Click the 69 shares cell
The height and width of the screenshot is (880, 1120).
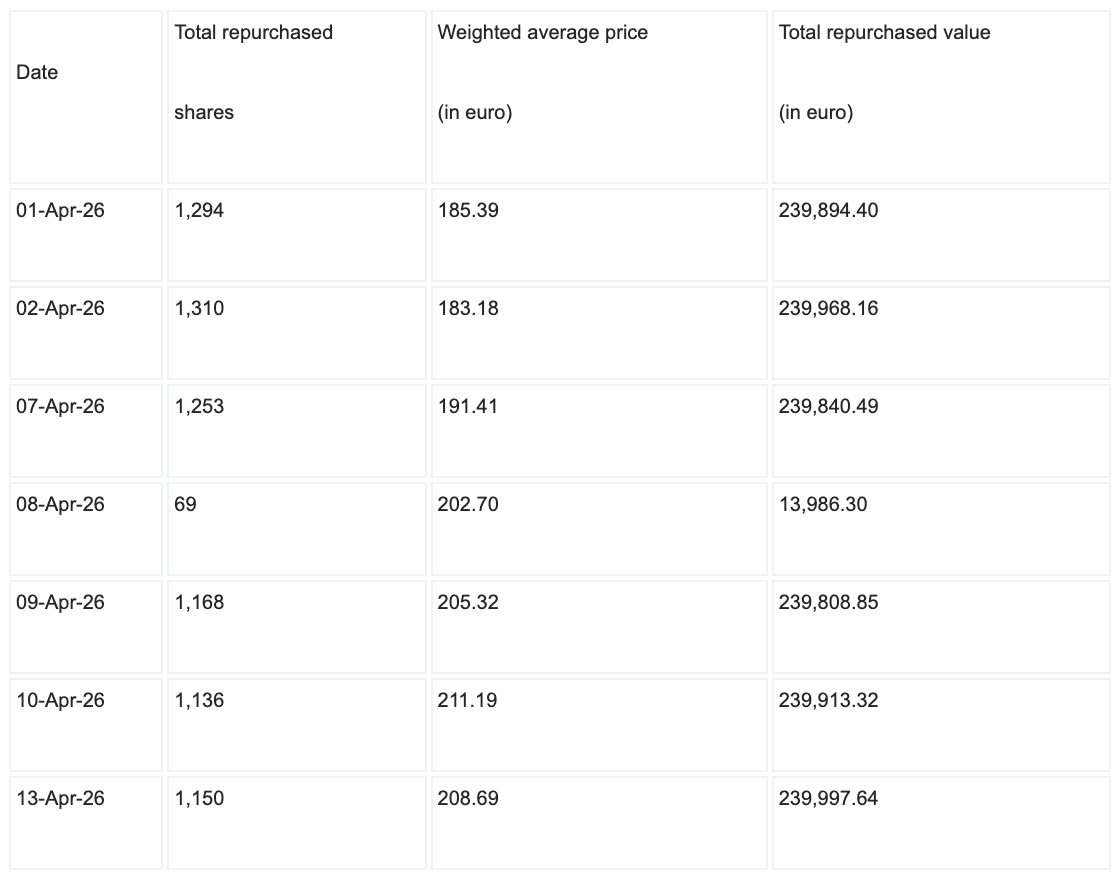click(296, 529)
